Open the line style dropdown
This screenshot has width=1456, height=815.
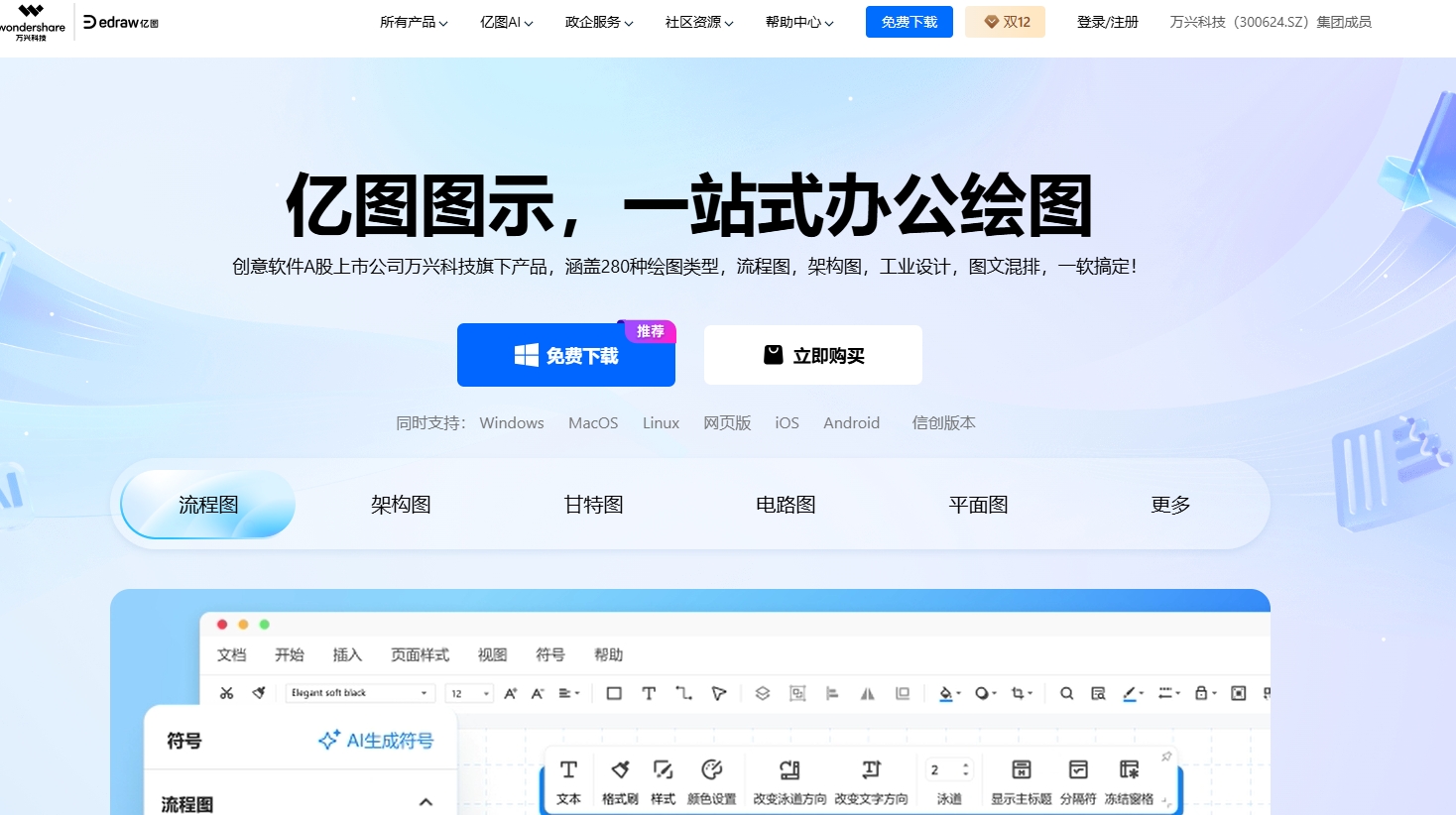(x=1169, y=693)
